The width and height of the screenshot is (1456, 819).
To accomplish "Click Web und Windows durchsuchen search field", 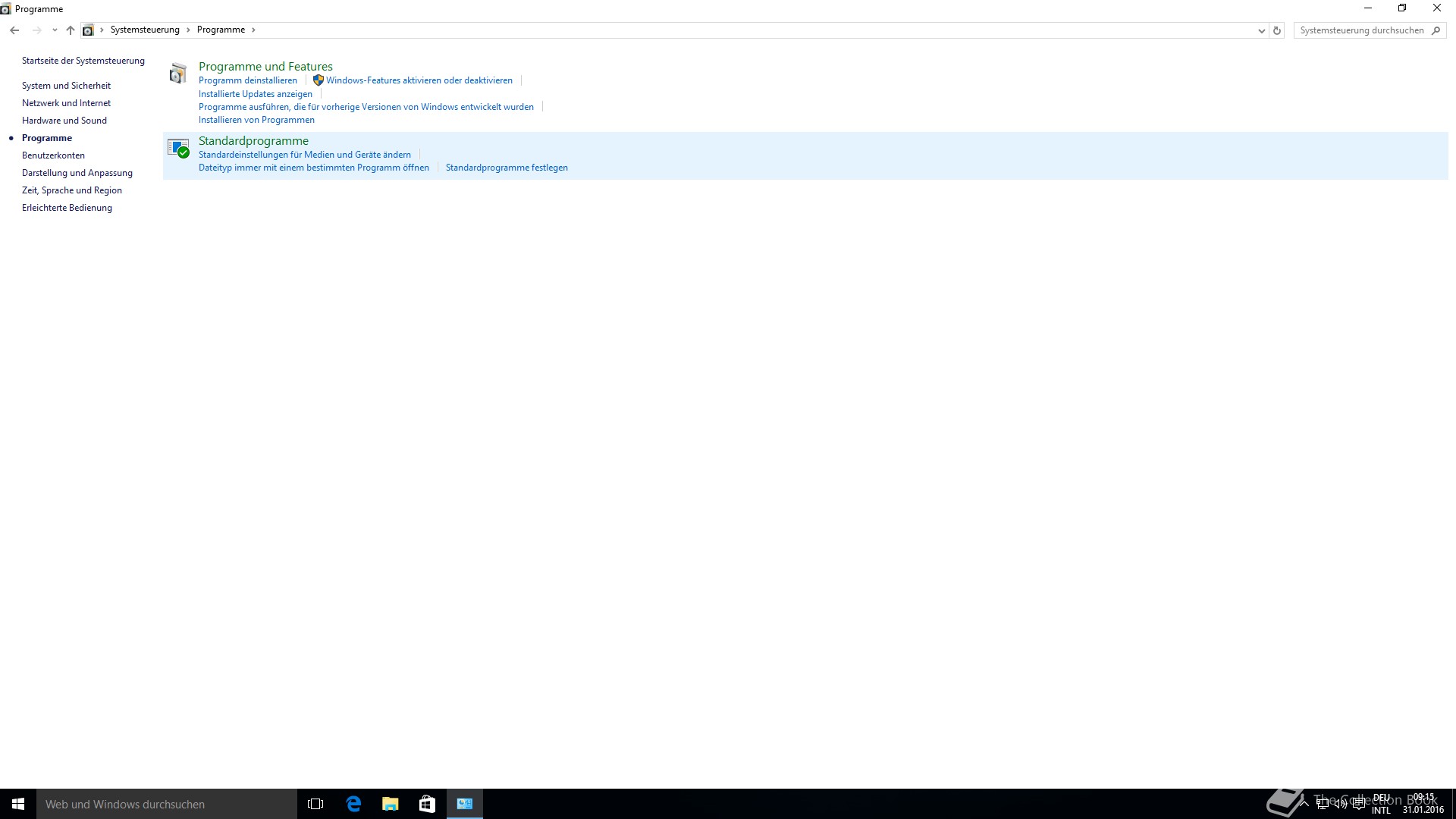I will (x=167, y=804).
